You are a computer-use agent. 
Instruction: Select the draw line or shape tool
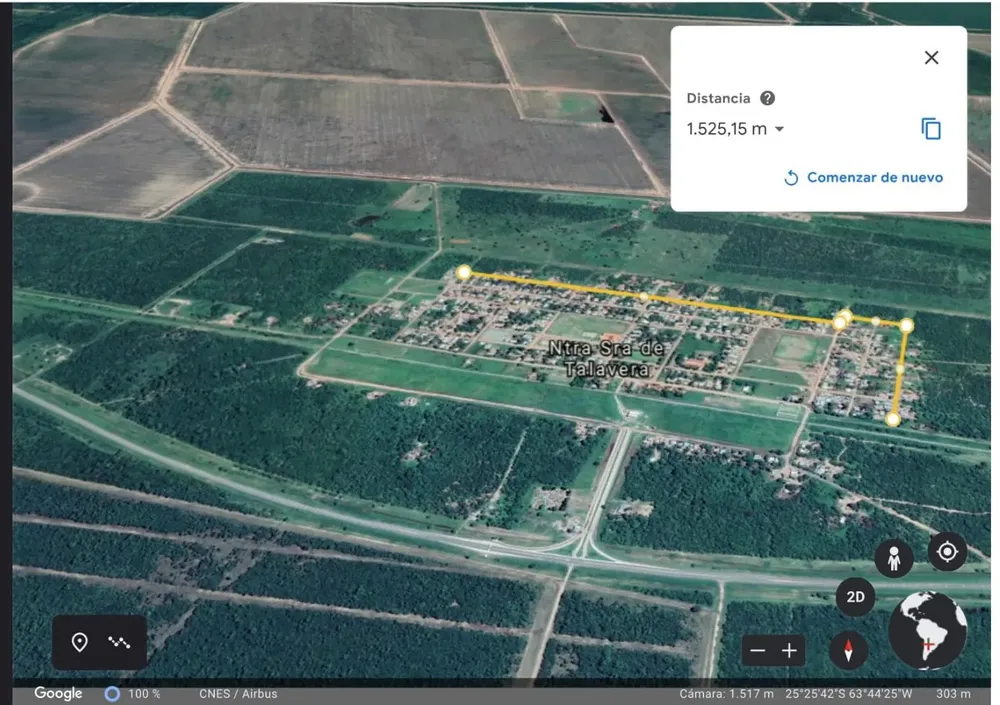(120, 642)
